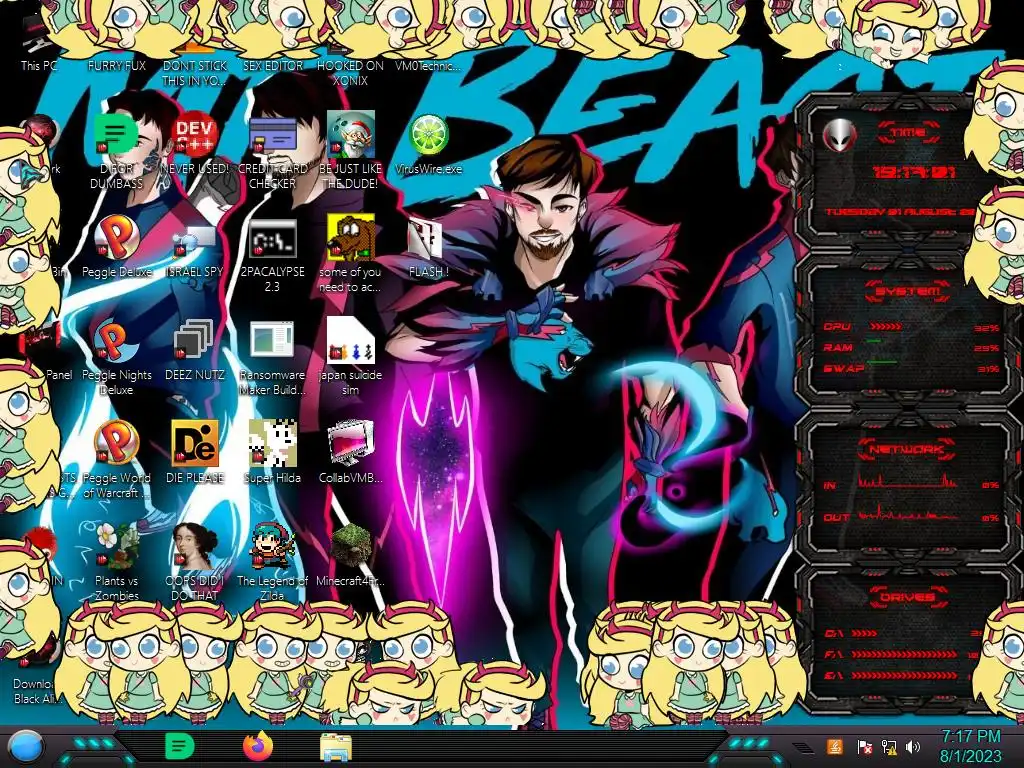1024x768 pixels.
Task: Click the flag with red X tray icon
Action: click(x=865, y=746)
